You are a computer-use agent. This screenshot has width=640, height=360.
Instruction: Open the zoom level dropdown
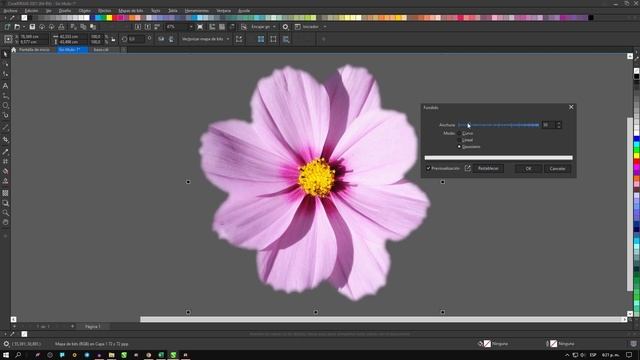pyautogui.click(x=191, y=27)
